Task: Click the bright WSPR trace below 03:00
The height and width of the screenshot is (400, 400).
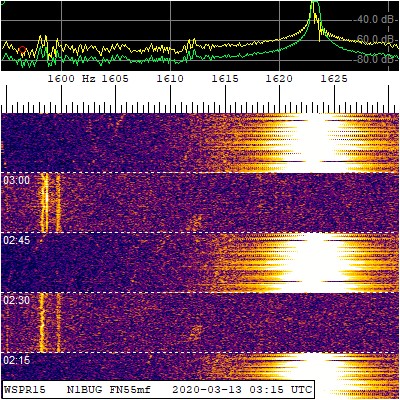Action: coord(45,203)
